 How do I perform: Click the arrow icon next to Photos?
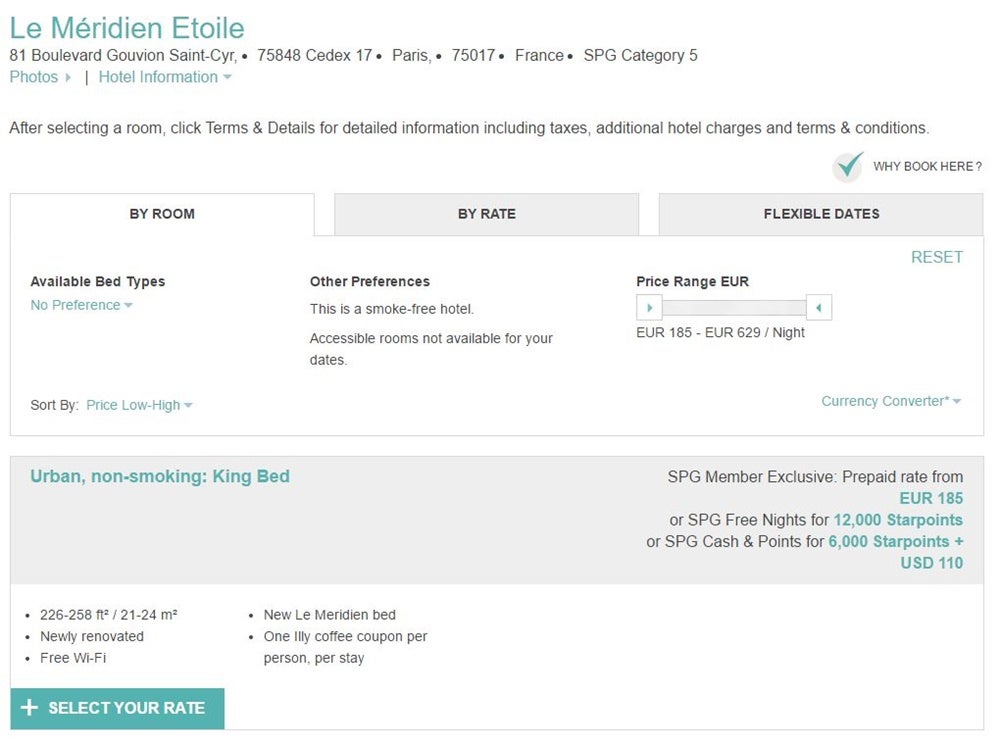pyautogui.click(x=68, y=77)
